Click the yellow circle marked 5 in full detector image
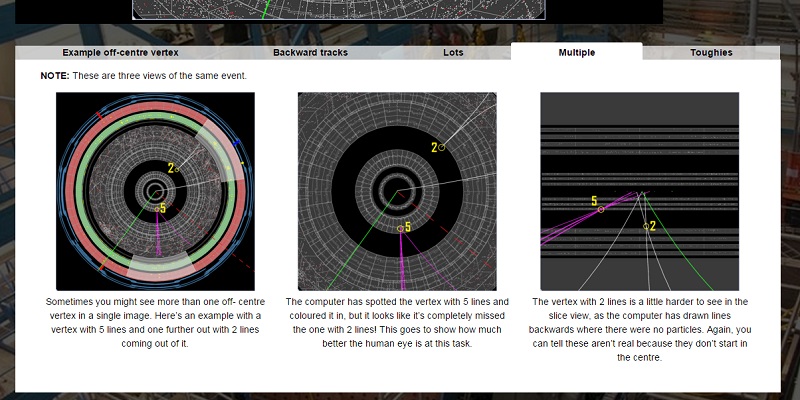Screen dimensions: 800x400 pos(157,209)
